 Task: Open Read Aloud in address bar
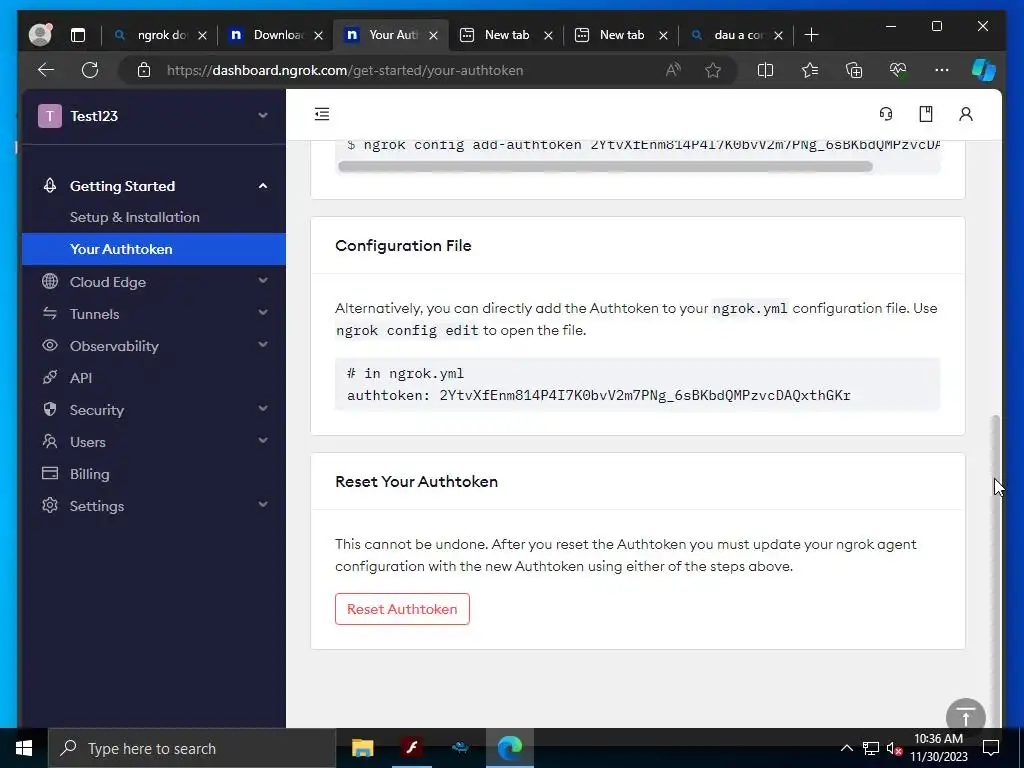pos(673,70)
